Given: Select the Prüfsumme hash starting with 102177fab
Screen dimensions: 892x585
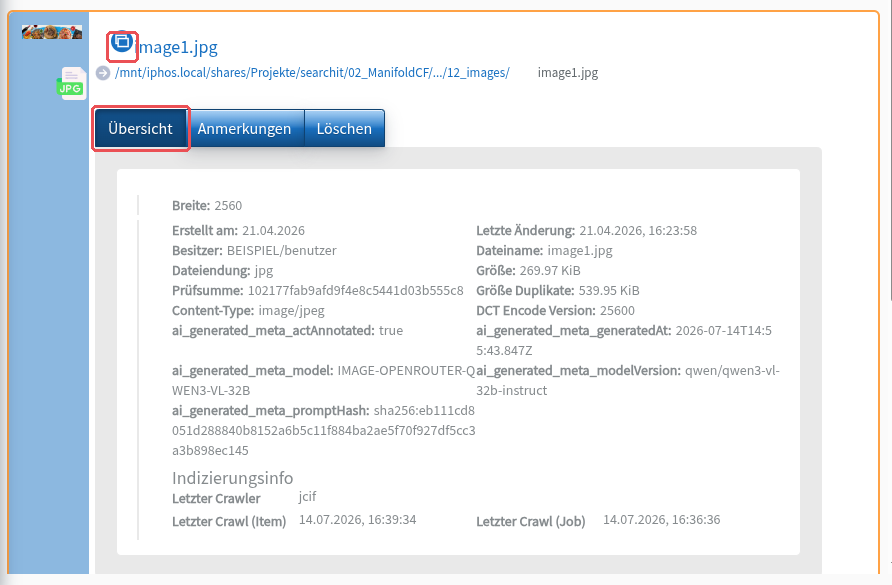Looking at the screenshot, I should (356, 291).
